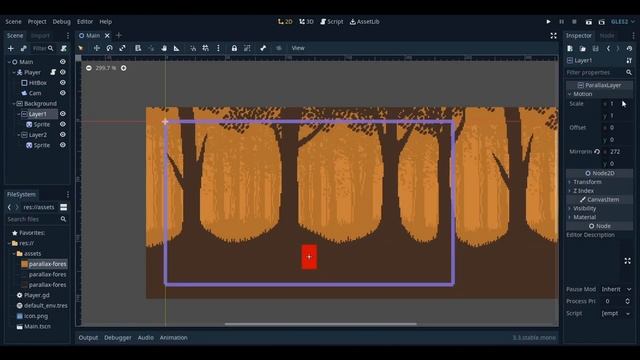The image size is (640, 360).
Task: Select the Select Mode arrow tool
Action: click(x=81, y=48)
